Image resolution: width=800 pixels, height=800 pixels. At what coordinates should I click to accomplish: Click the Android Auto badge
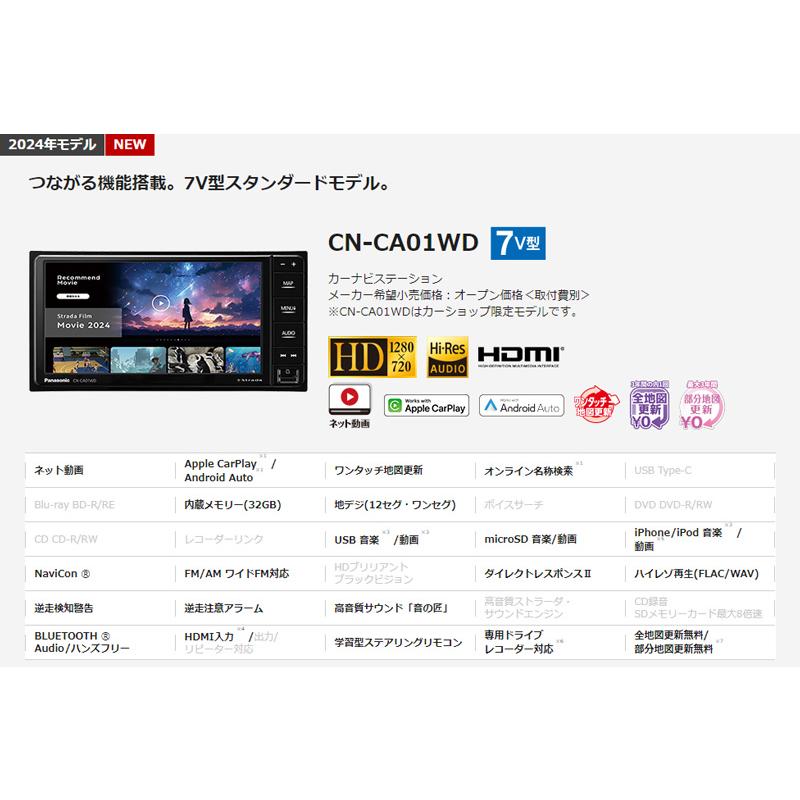(522, 405)
